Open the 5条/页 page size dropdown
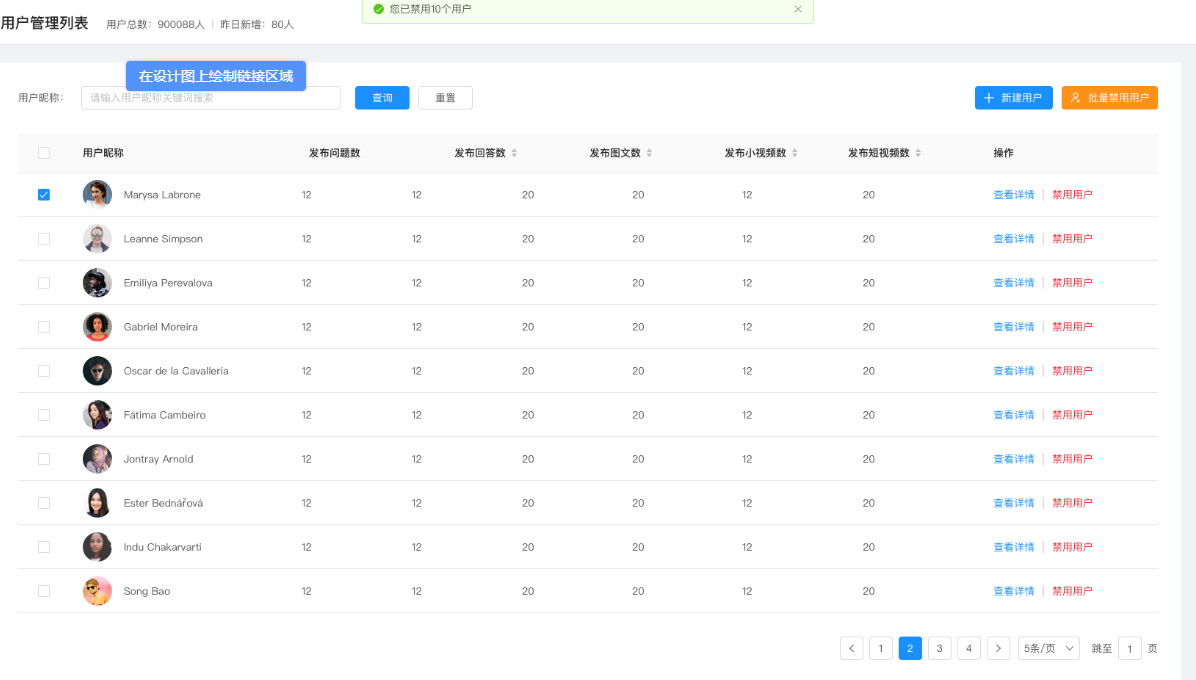 click(1049, 648)
